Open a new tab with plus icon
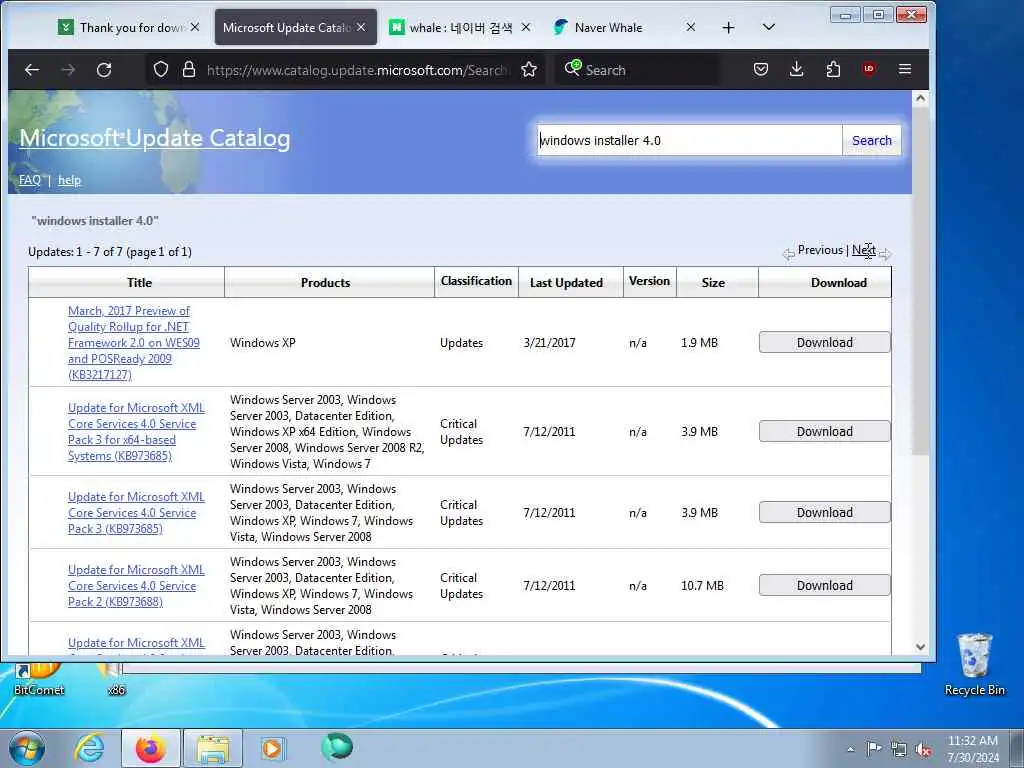Image resolution: width=1024 pixels, height=768 pixels. [728, 27]
